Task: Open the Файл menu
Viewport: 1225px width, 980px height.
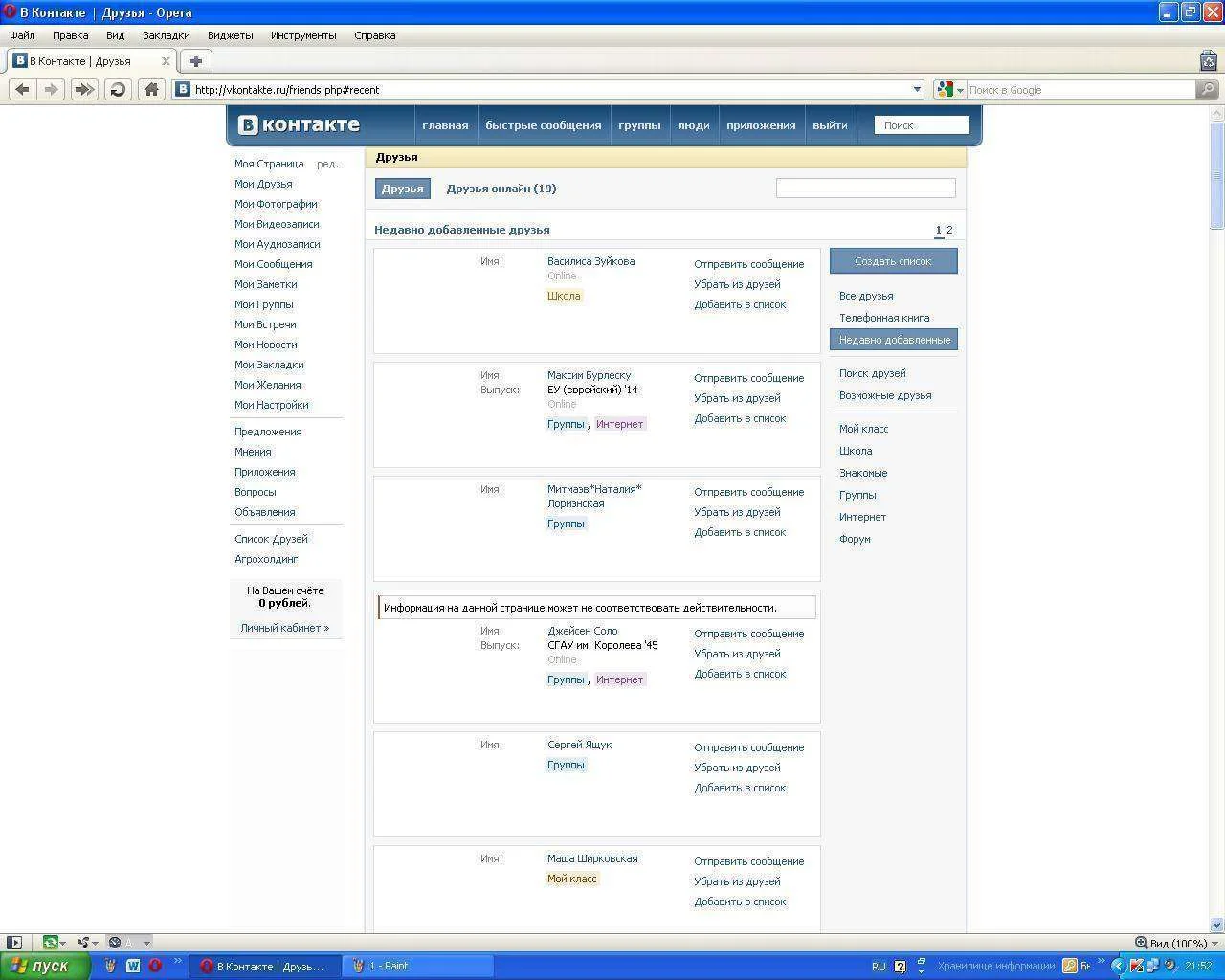Action: pyautogui.click(x=22, y=35)
